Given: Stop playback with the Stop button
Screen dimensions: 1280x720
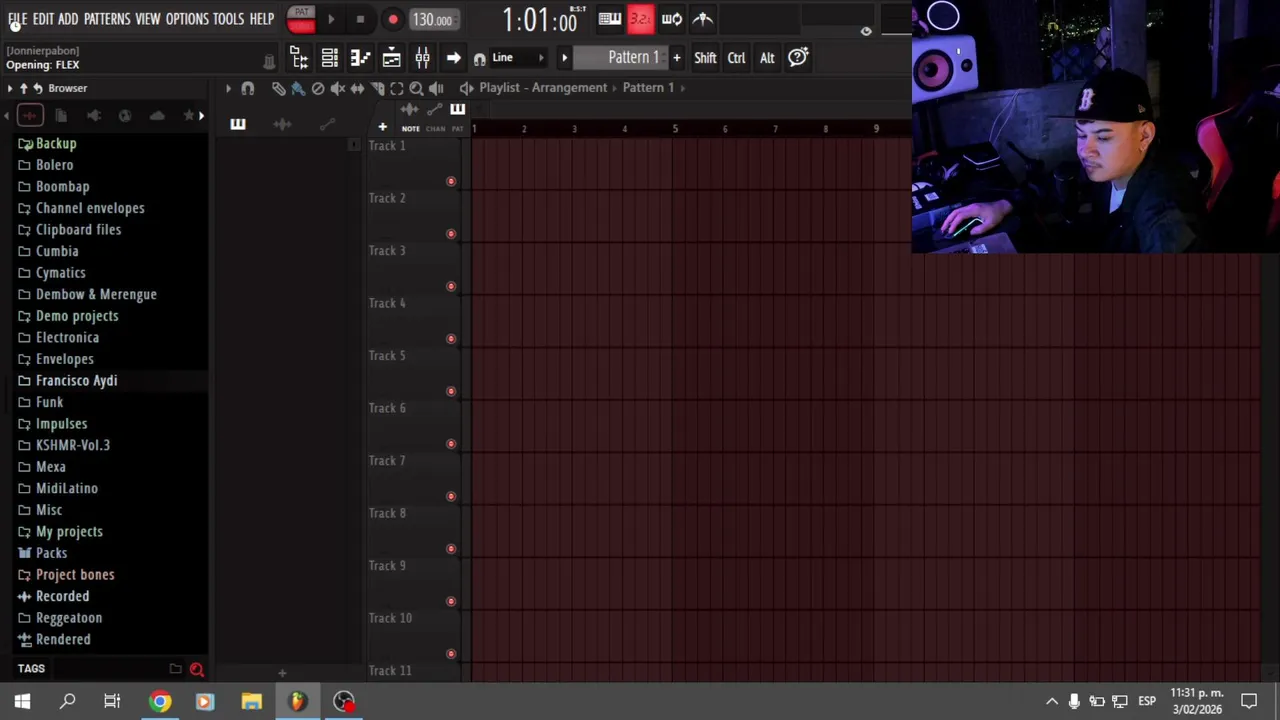Looking at the screenshot, I should (360, 19).
